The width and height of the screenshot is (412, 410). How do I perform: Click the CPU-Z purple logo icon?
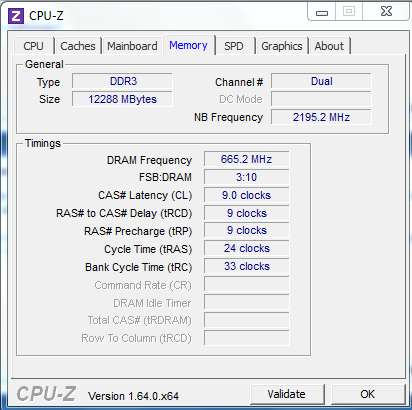(16, 16)
